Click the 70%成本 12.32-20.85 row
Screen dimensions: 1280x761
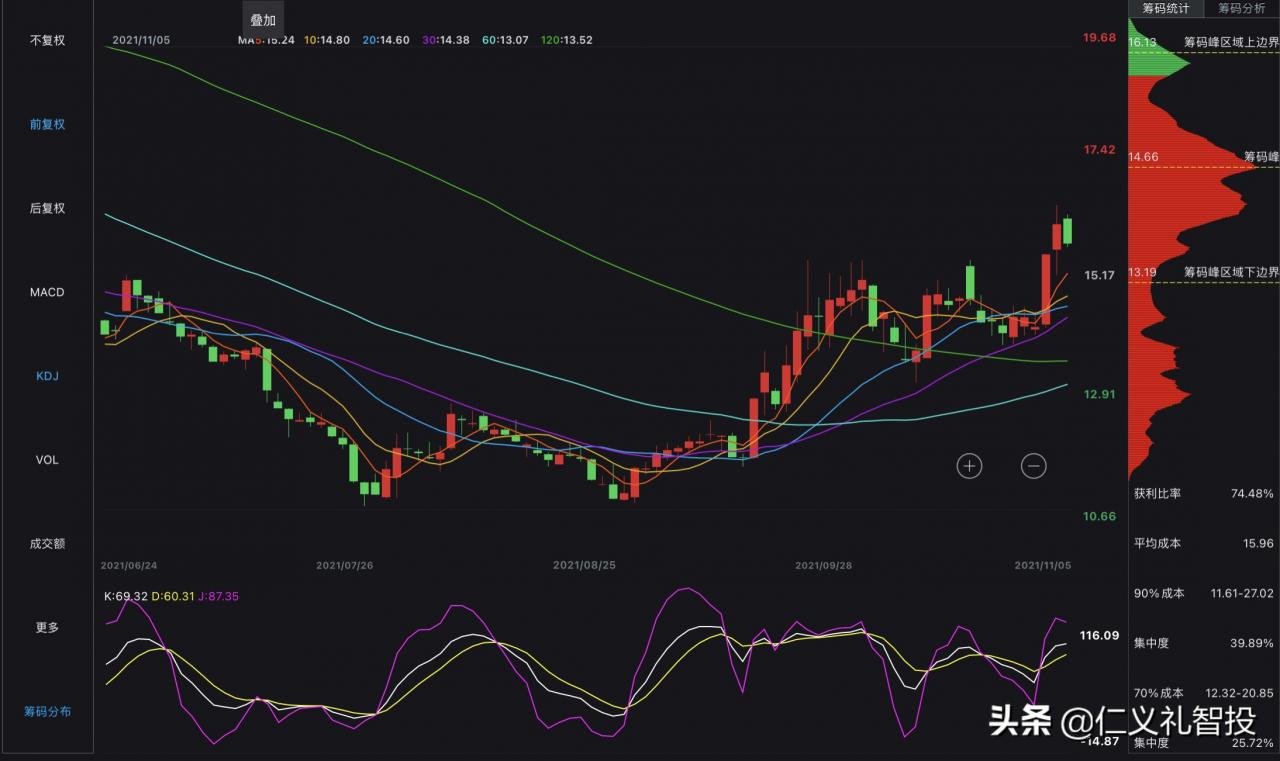coord(1204,693)
